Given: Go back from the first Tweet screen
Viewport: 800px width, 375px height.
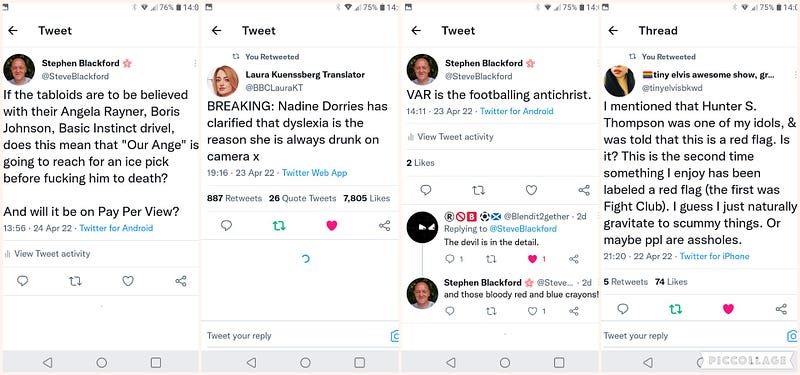Looking at the screenshot, I should click(13, 31).
